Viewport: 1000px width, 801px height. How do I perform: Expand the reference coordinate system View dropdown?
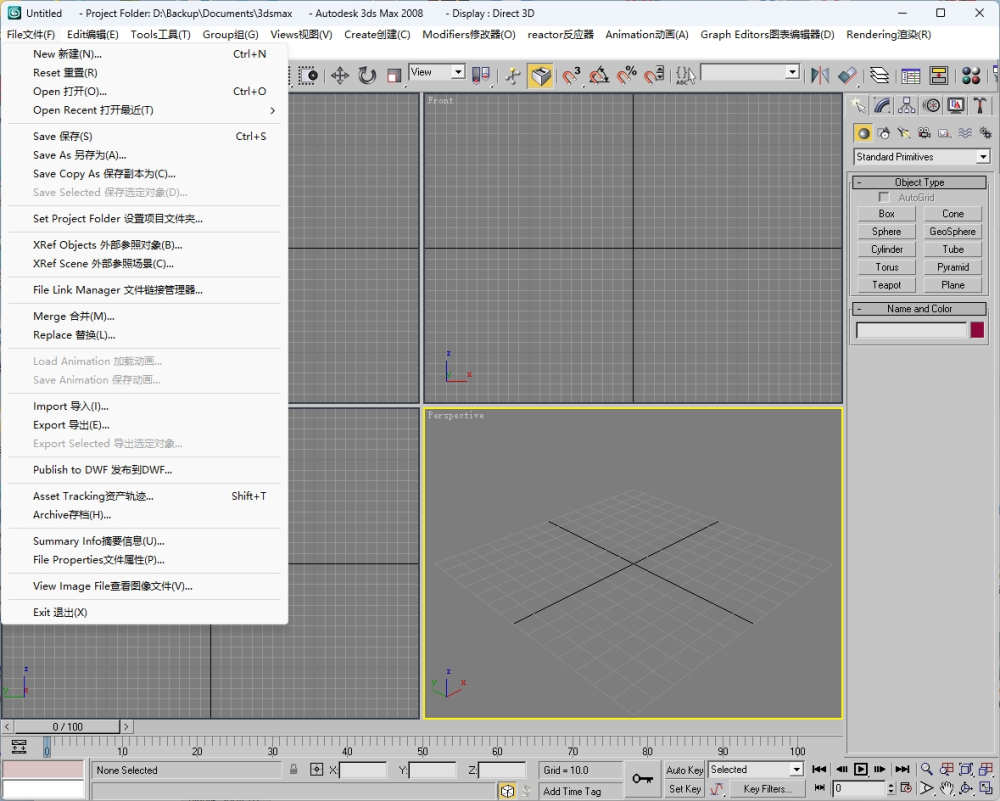tap(437, 73)
